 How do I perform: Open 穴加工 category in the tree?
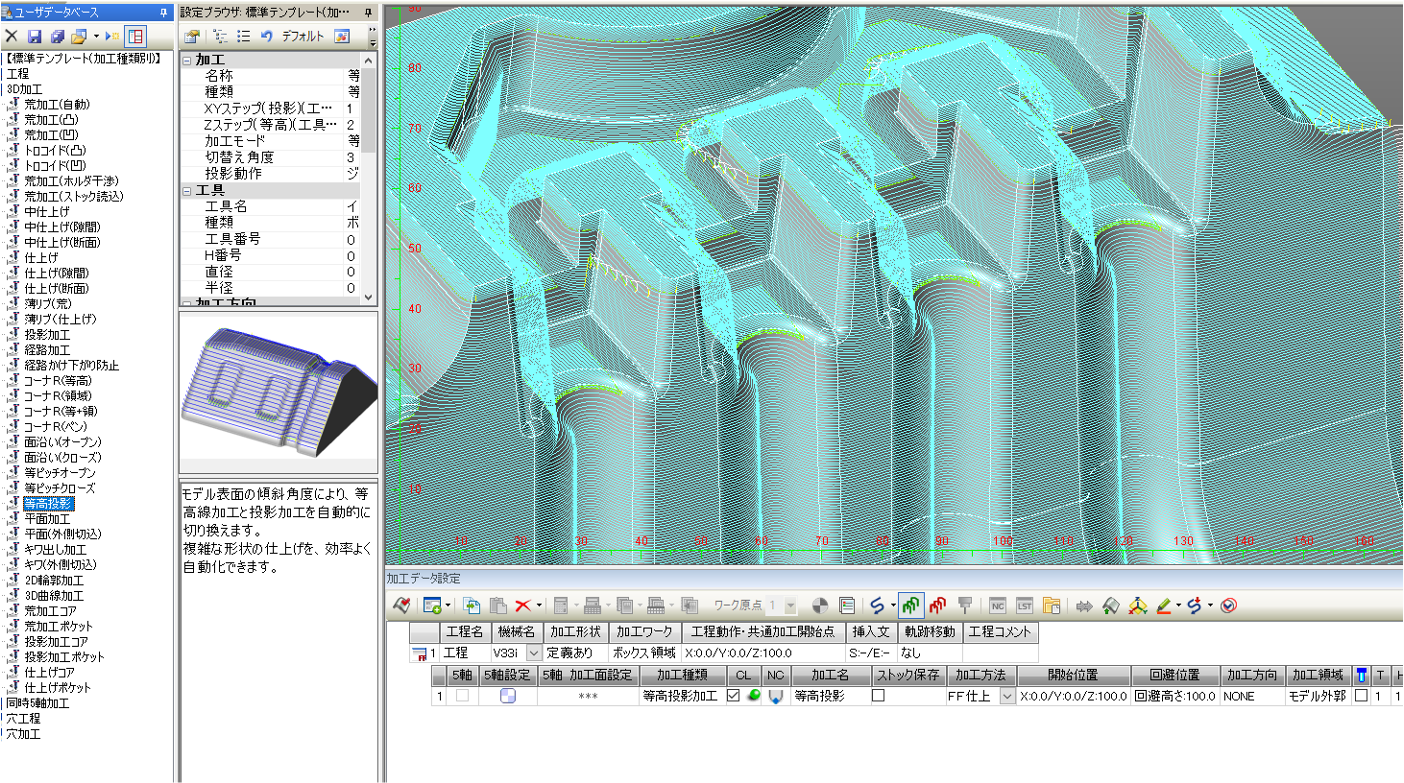coord(23,734)
